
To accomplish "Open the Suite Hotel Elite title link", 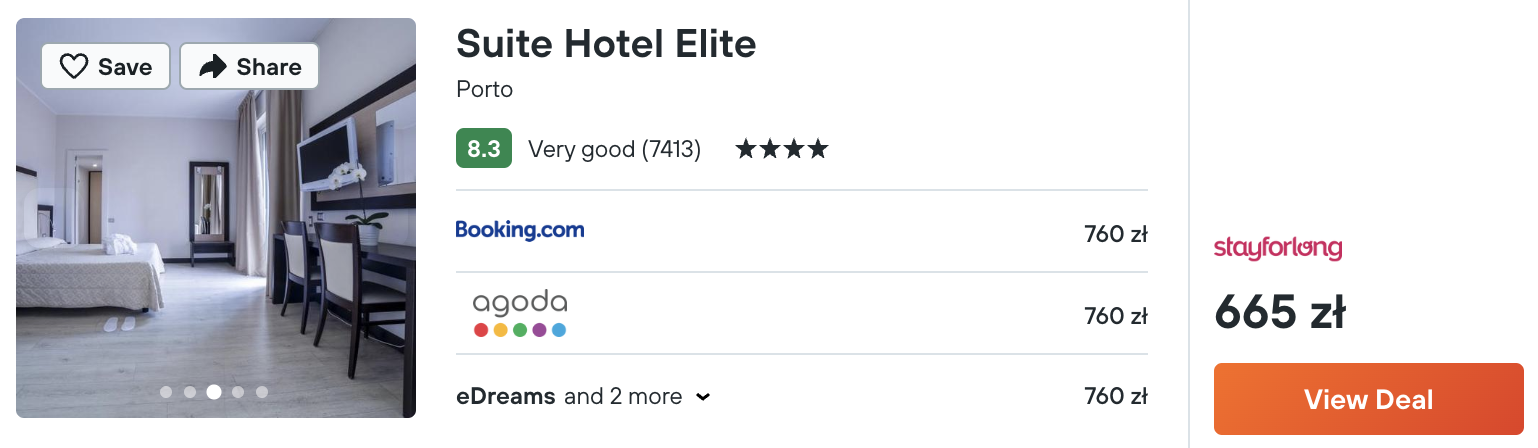I will click(x=606, y=43).
